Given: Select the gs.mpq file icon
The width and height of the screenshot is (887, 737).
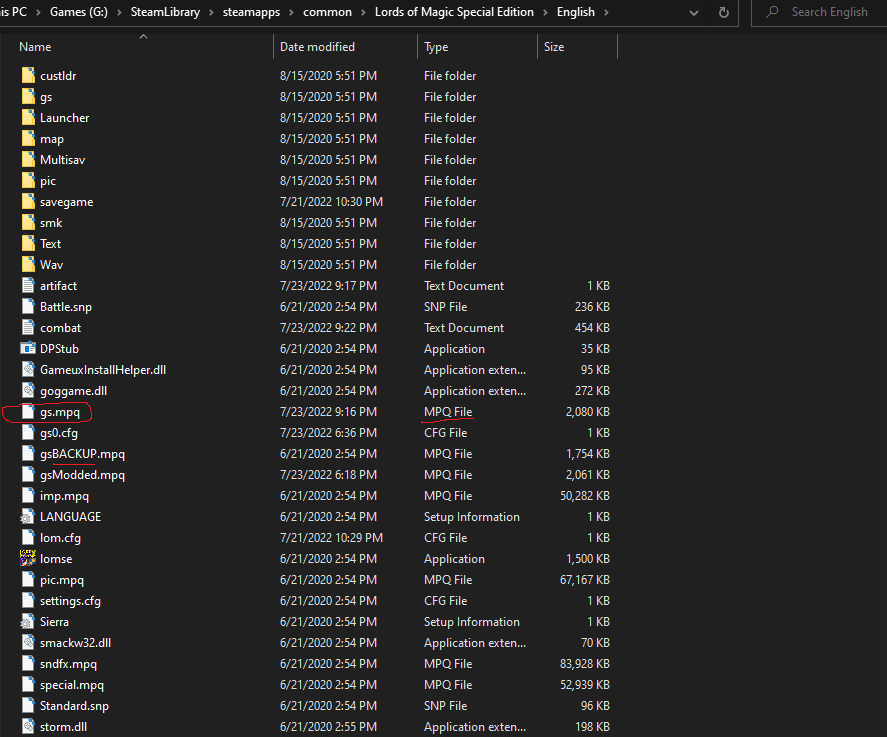Looking at the screenshot, I should point(28,412).
